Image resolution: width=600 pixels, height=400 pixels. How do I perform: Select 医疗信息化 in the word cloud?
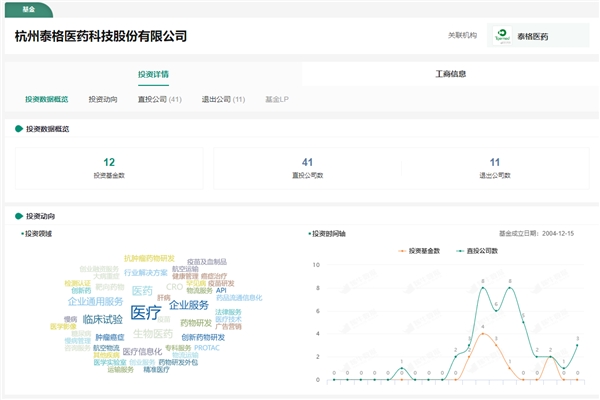coord(142,351)
